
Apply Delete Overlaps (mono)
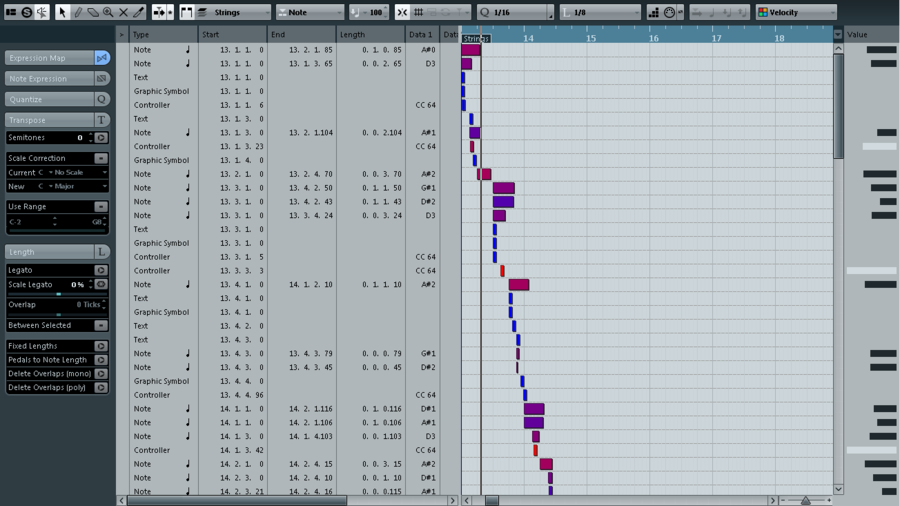(56, 373)
